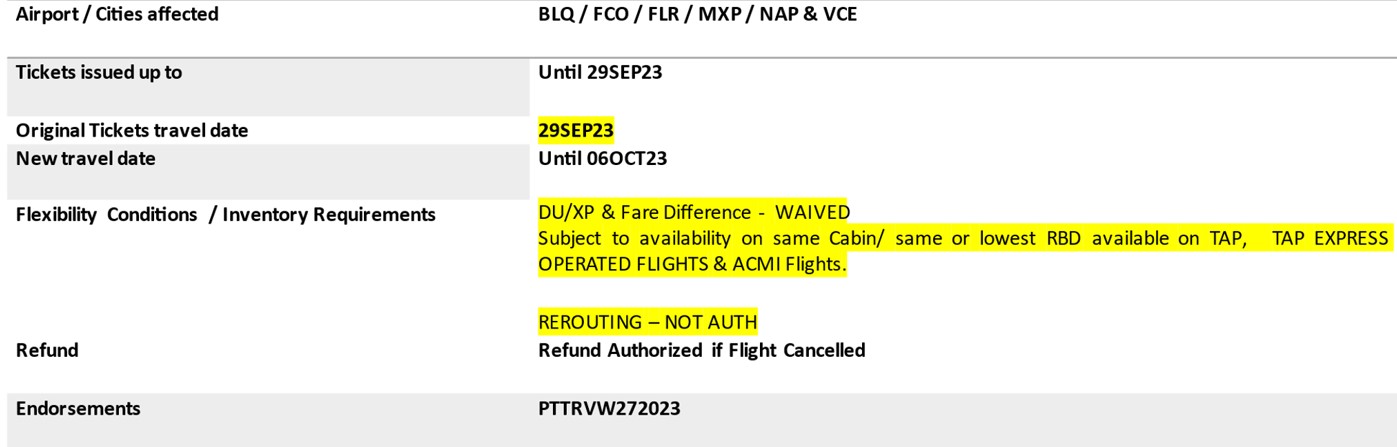Click the word 'WAIVED' in the flexibility conditions
This screenshot has height=447, width=1397.
point(813,212)
